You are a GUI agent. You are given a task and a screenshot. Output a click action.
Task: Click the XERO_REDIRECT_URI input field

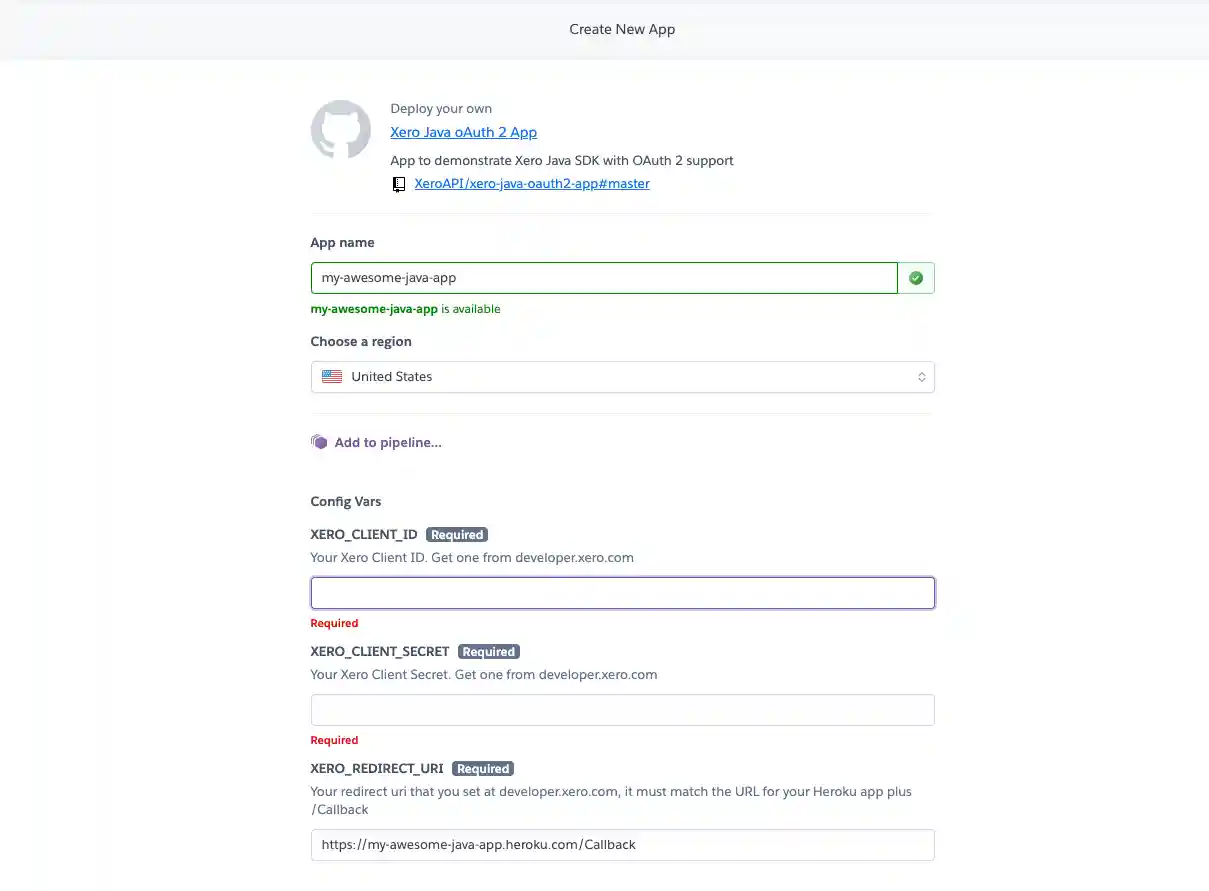[x=622, y=844]
